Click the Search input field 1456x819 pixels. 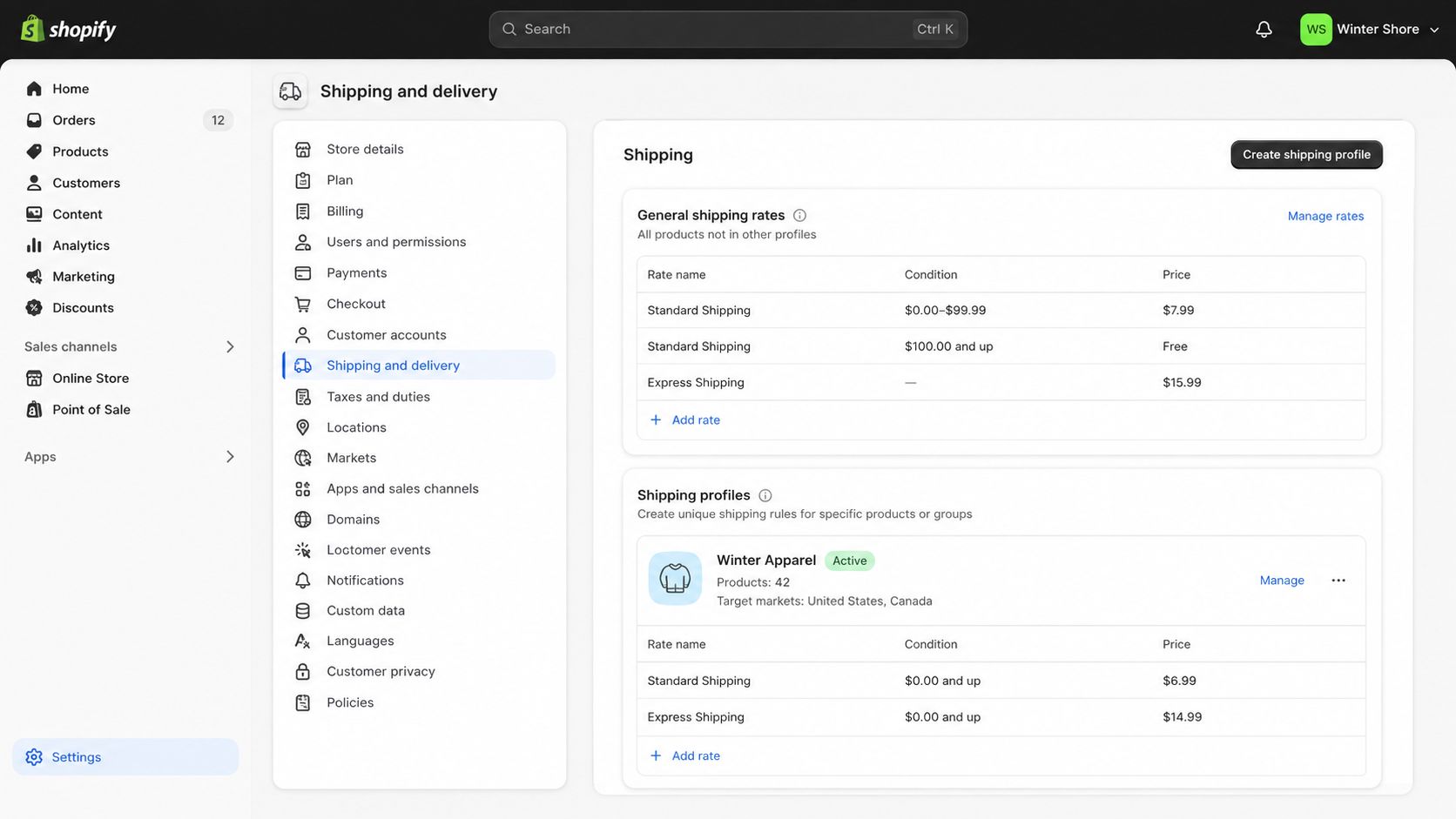(728, 30)
